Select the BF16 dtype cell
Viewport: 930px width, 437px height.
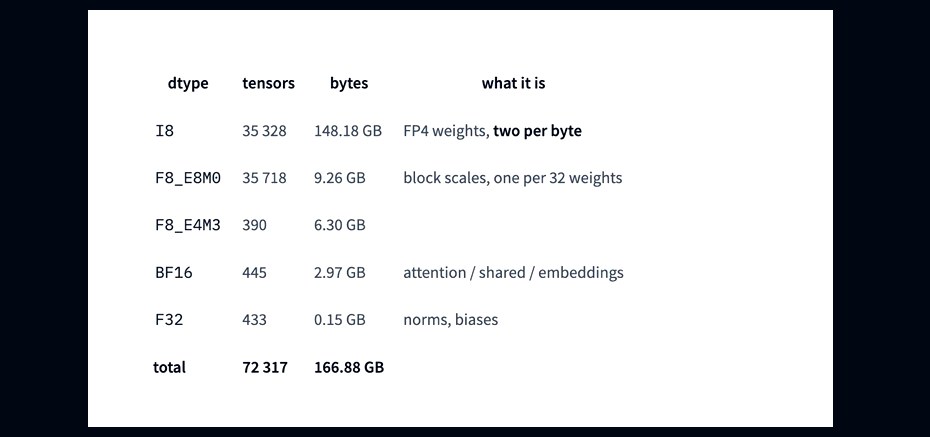pyautogui.click(x=173, y=273)
